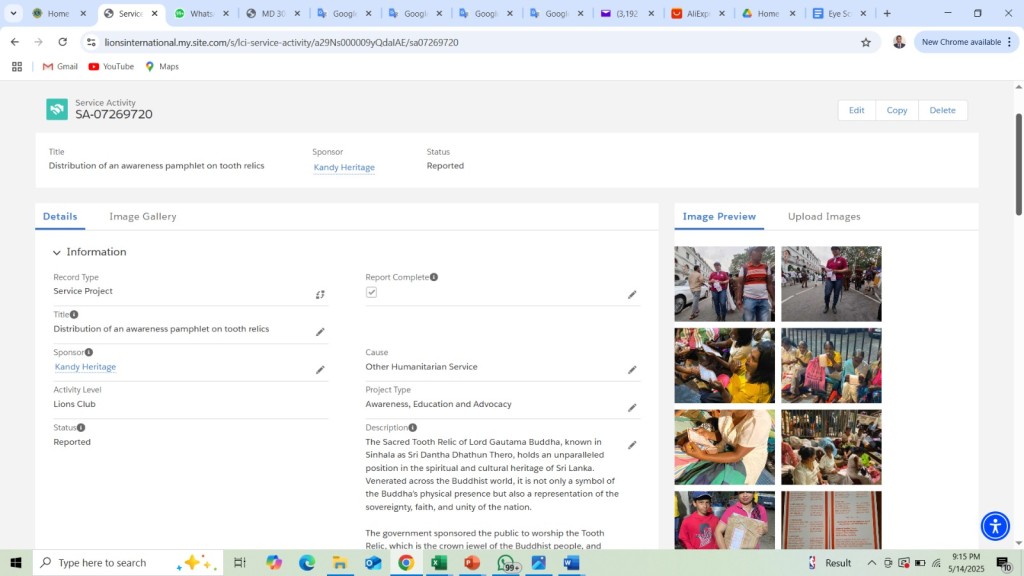The width and height of the screenshot is (1024, 576).
Task: Open Microsoft Edge from the taskbar
Action: (307, 562)
